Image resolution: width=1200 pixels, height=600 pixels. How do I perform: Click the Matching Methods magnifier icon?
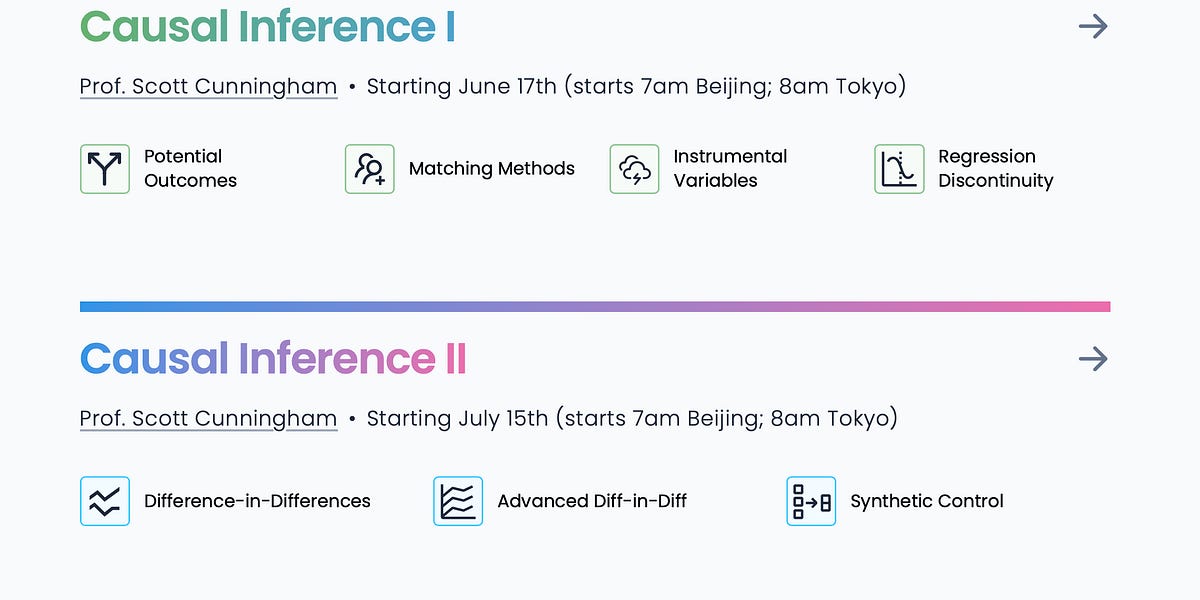coord(368,169)
